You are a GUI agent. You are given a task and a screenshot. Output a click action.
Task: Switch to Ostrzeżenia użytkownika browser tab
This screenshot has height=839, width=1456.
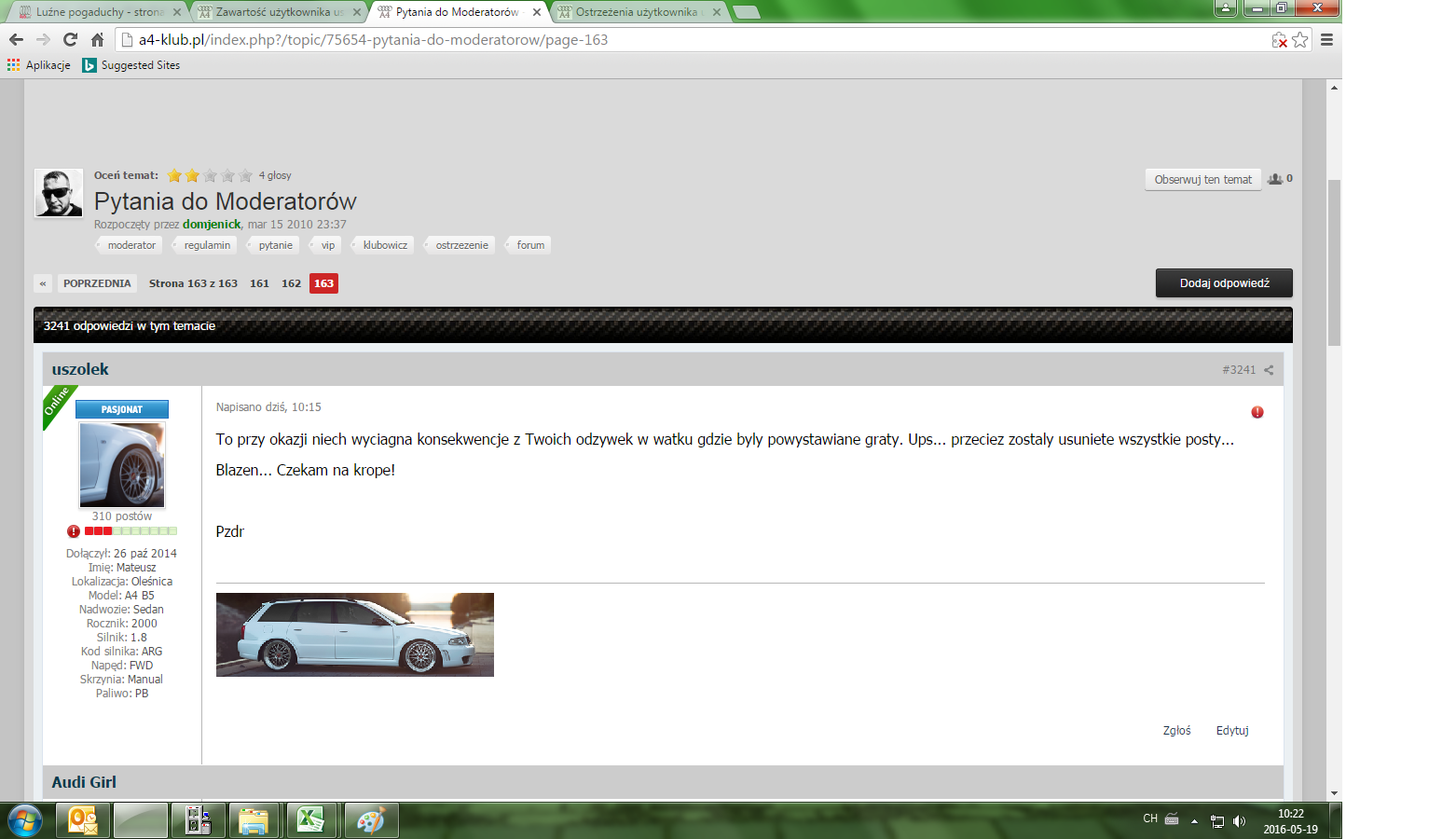click(636, 12)
